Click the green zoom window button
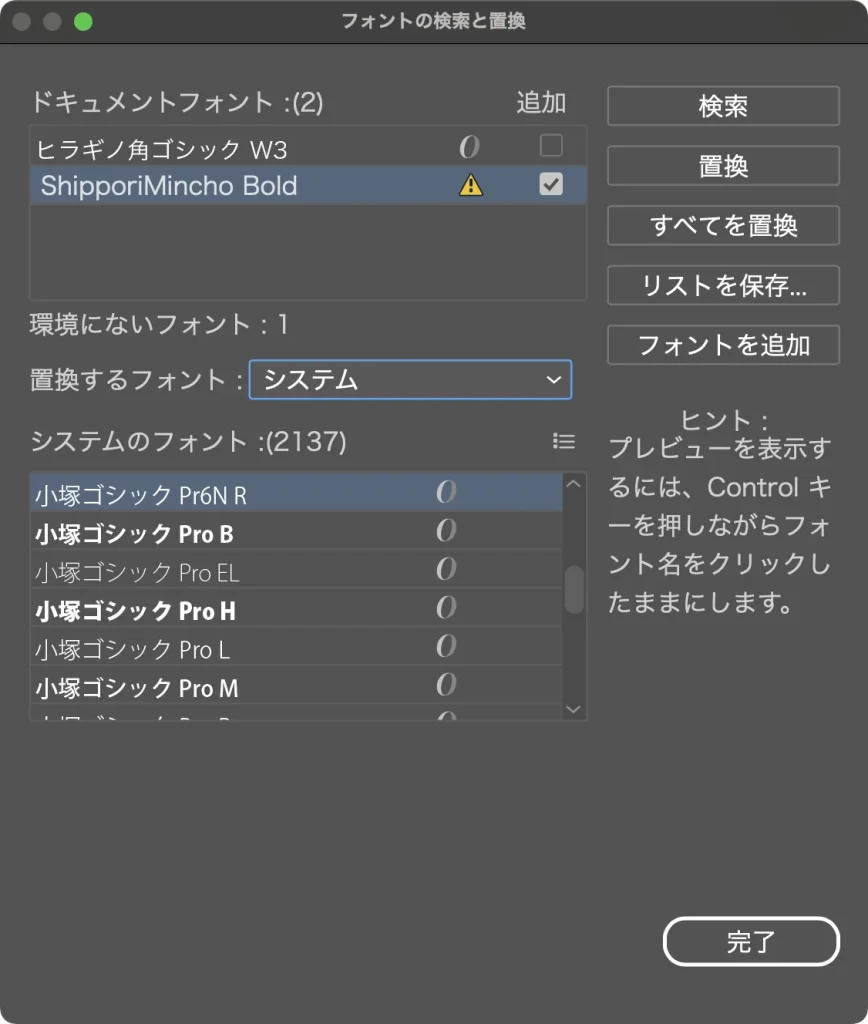This screenshot has width=868, height=1024. (83, 22)
